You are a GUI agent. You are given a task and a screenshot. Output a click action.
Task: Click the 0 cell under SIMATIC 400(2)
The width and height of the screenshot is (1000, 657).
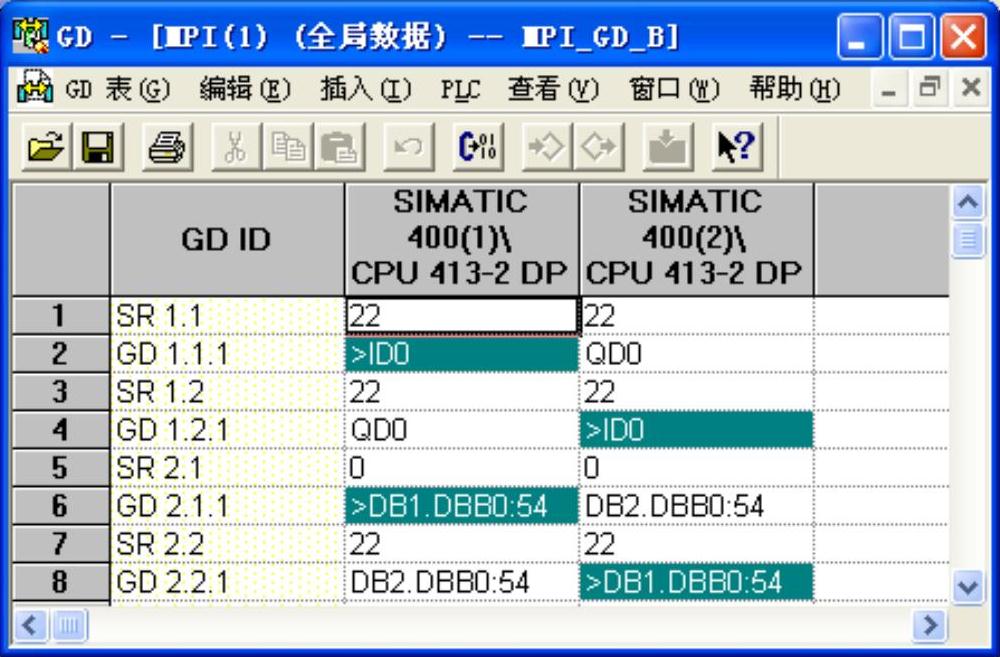[x=696, y=468]
